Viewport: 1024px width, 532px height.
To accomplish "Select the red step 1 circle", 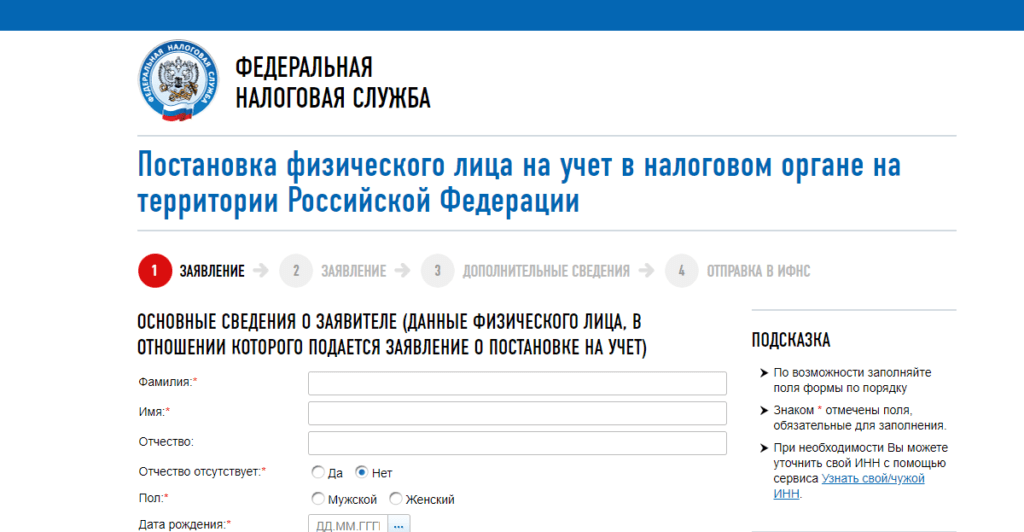I will (155, 271).
